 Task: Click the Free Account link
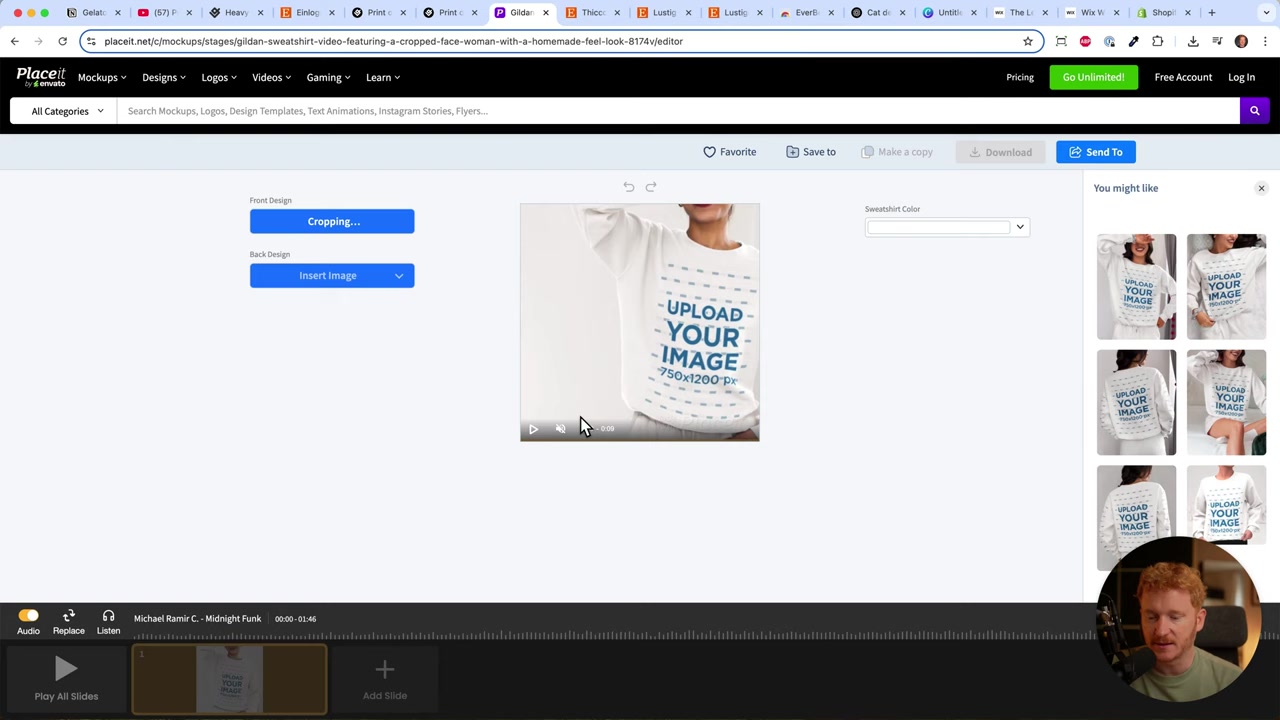tap(1183, 77)
